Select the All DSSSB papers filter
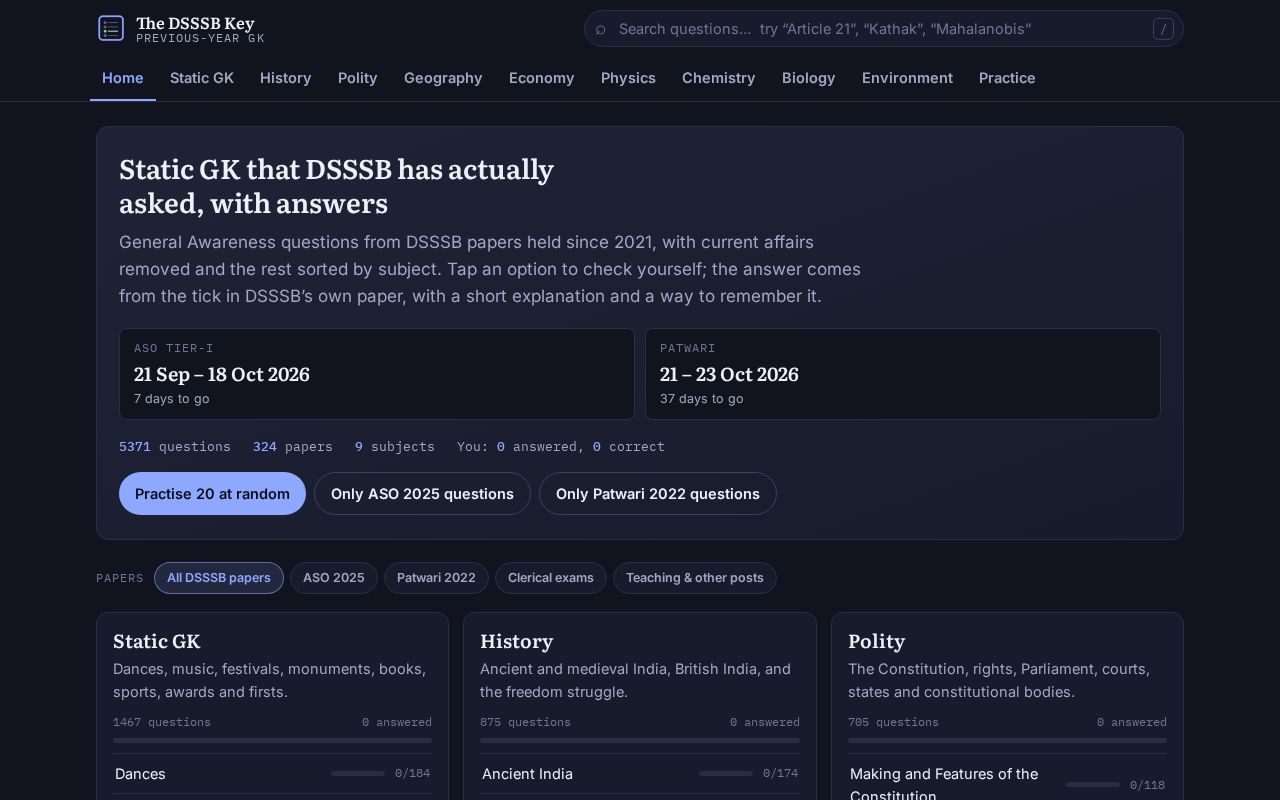 pyautogui.click(x=219, y=578)
